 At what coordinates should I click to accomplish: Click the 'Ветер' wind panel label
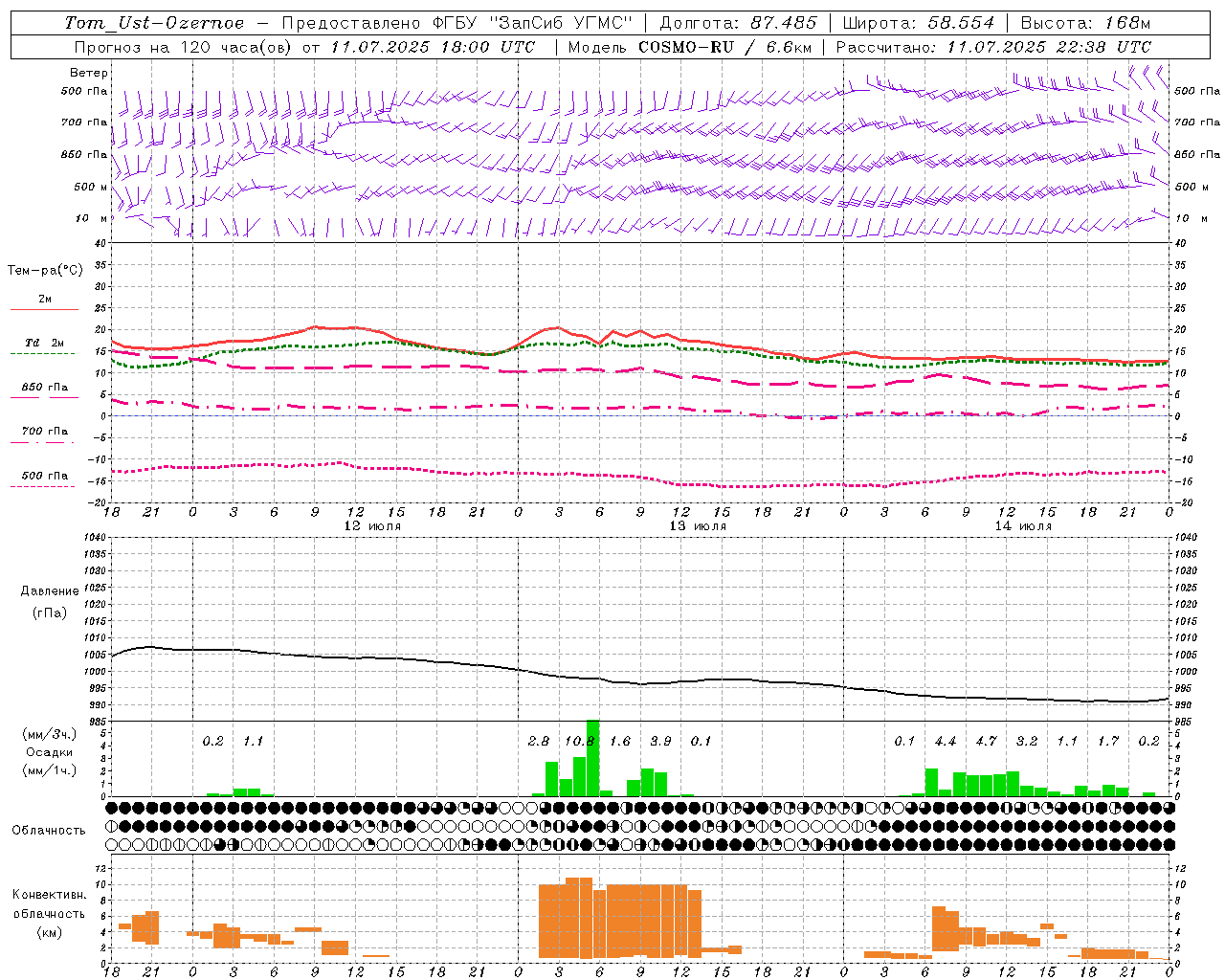coord(89,73)
